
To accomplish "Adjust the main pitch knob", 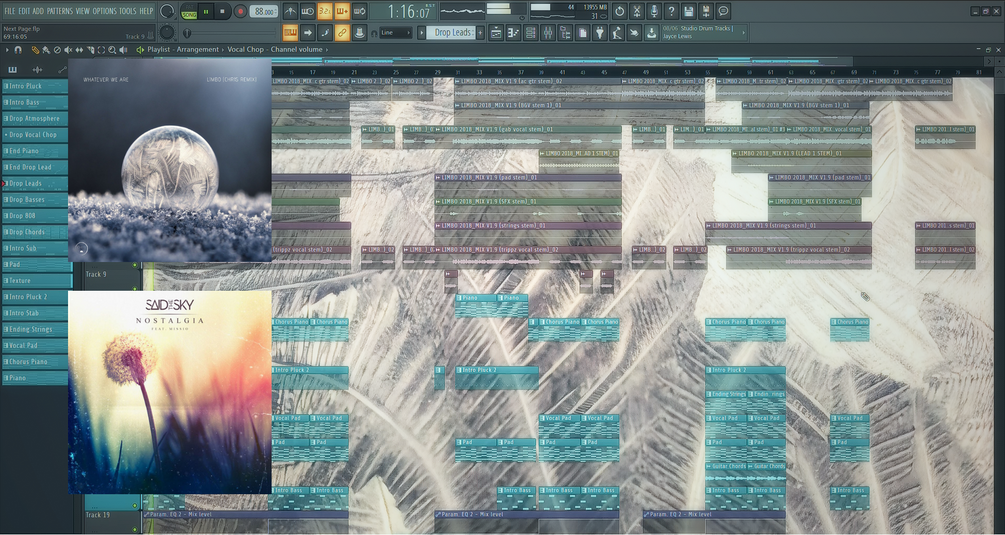I will (167, 32).
